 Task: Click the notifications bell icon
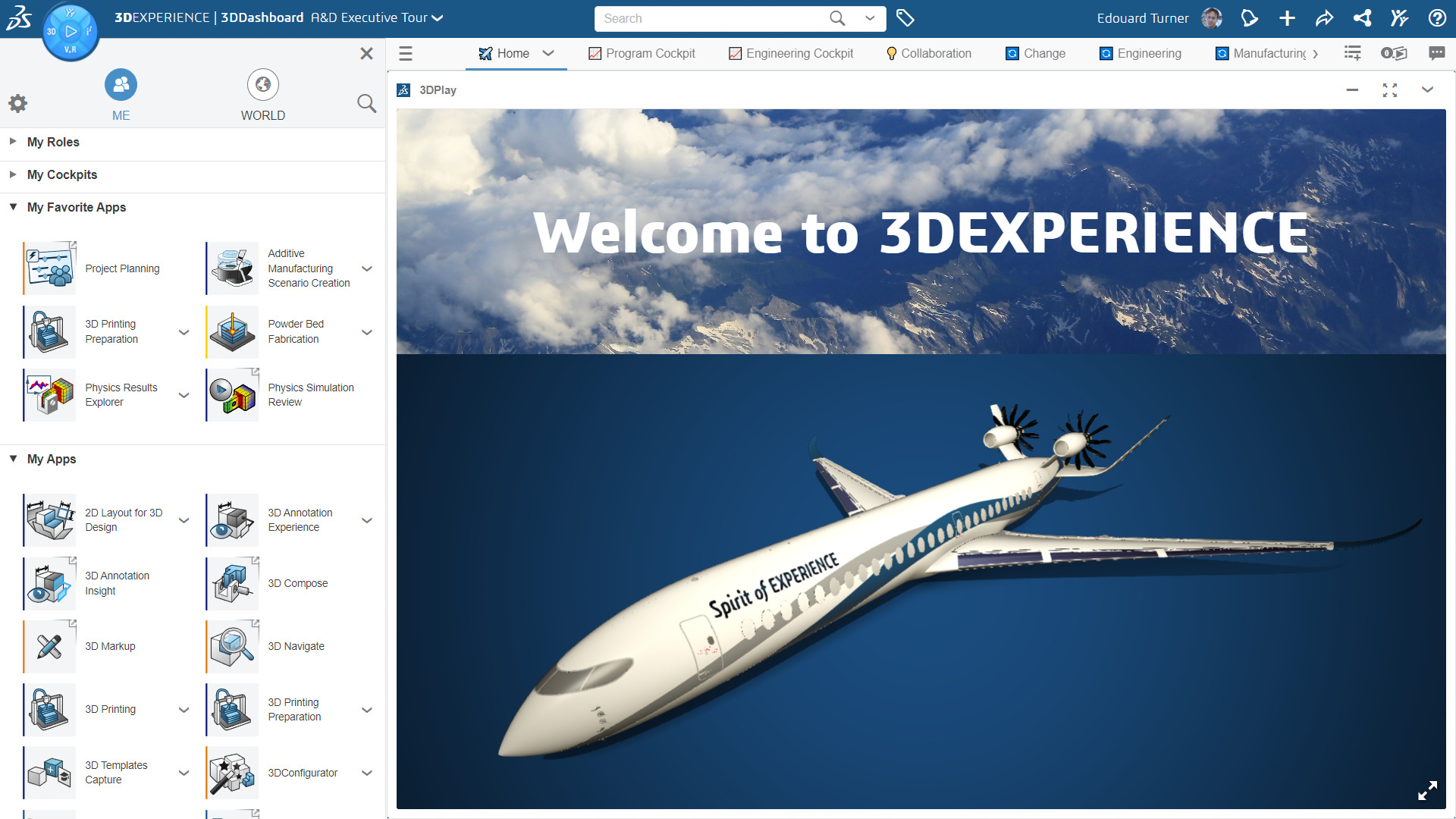coord(1249,18)
